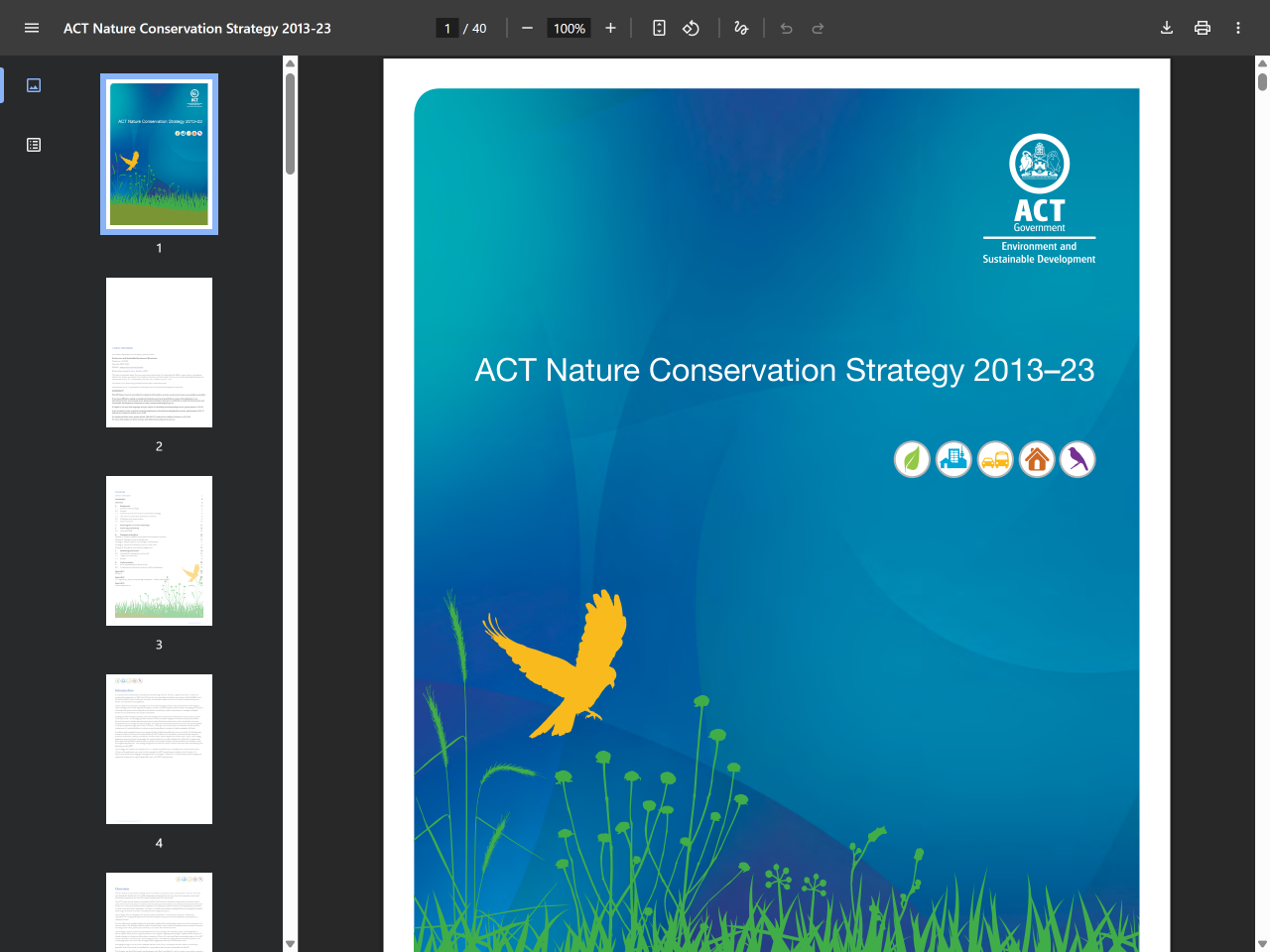Click the main document scrollbar handle
Image resolution: width=1270 pixels, height=952 pixels.
click(1262, 82)
